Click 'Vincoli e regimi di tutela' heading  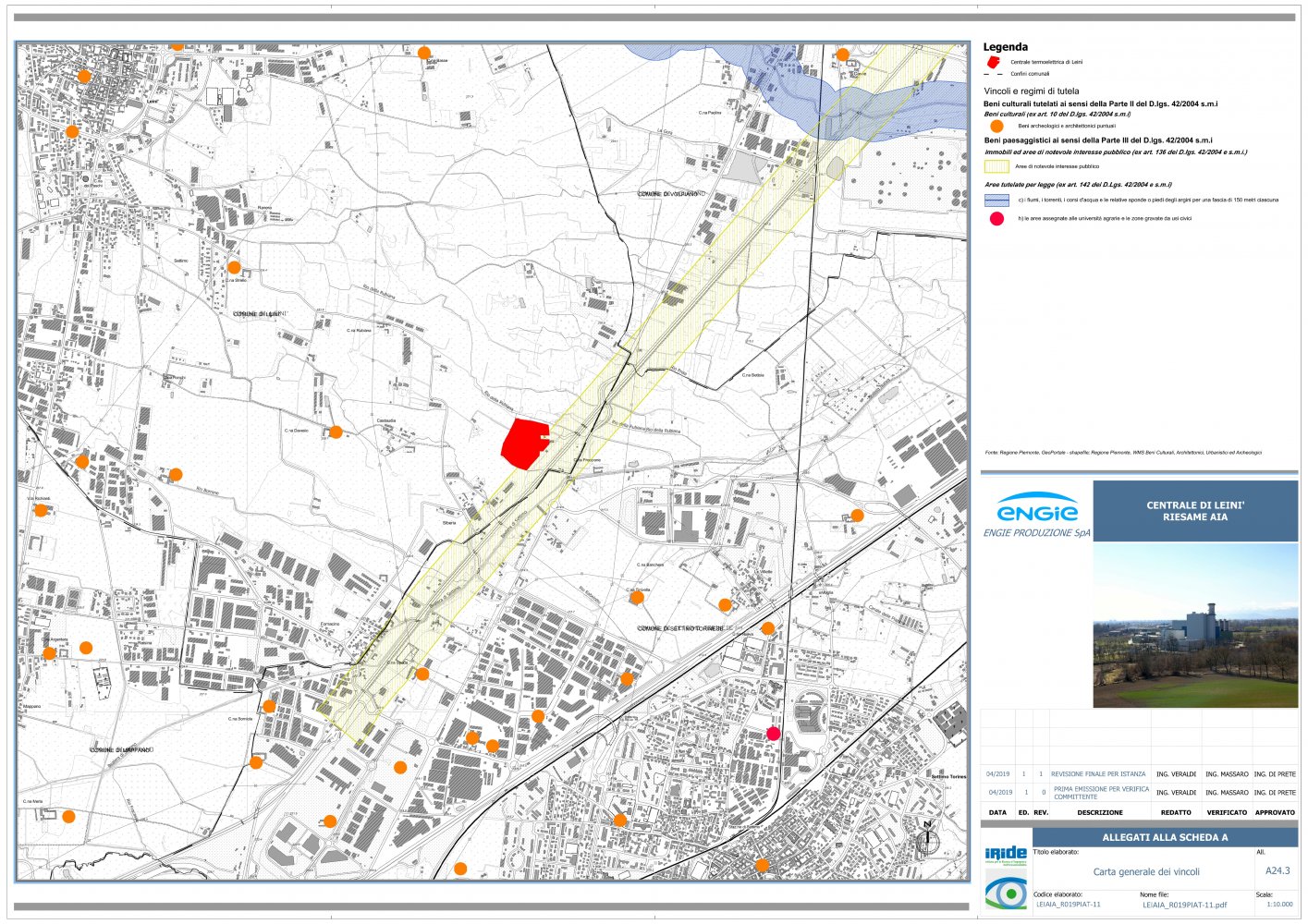click(1032, 91)
